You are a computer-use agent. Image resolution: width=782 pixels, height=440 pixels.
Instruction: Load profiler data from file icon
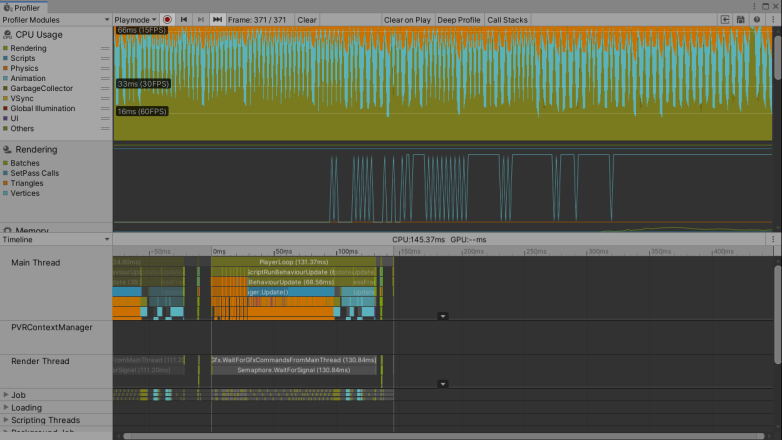click(x=725, y=20)
